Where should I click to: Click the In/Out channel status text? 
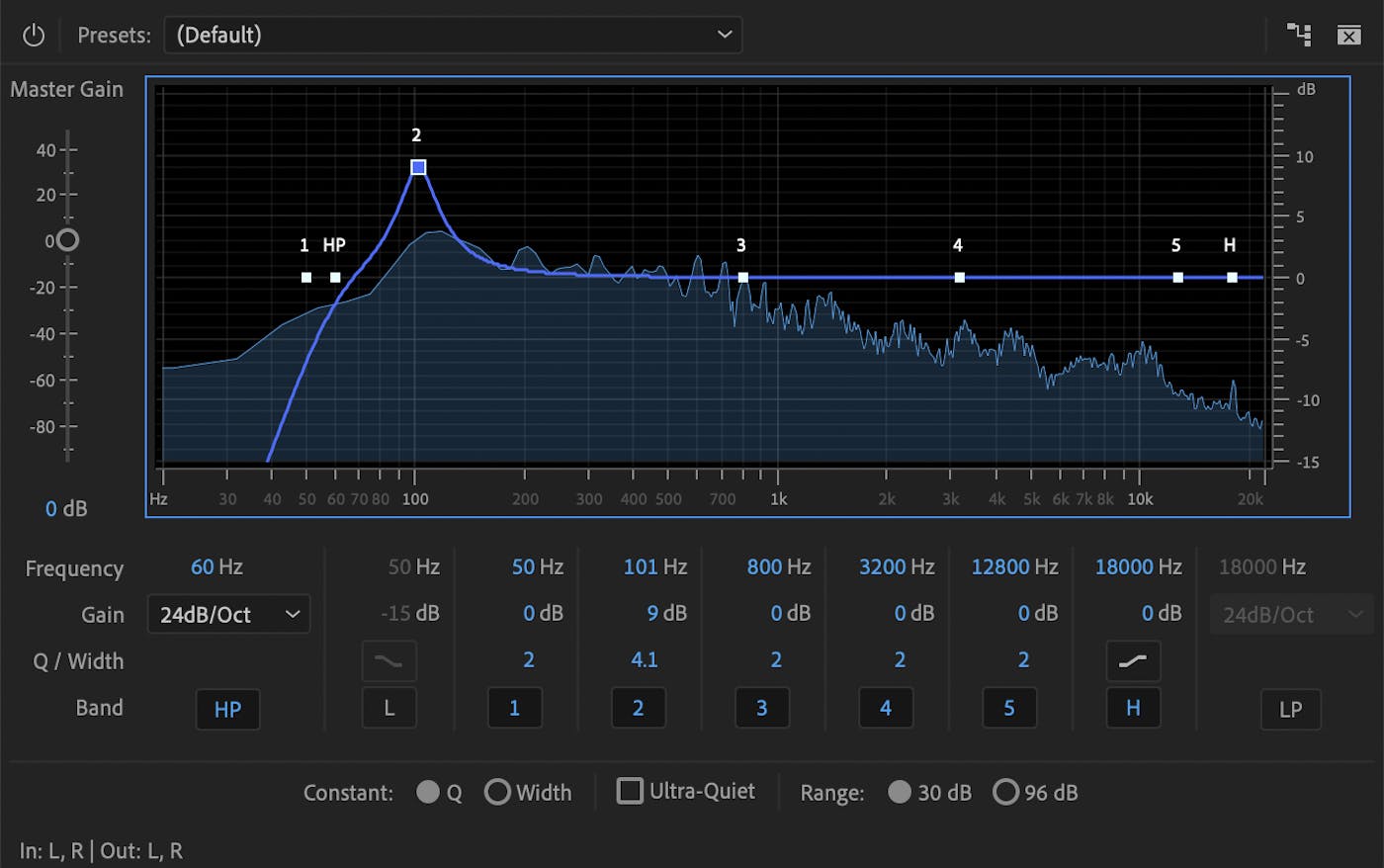pyautogui.click(x=101, y=851)
